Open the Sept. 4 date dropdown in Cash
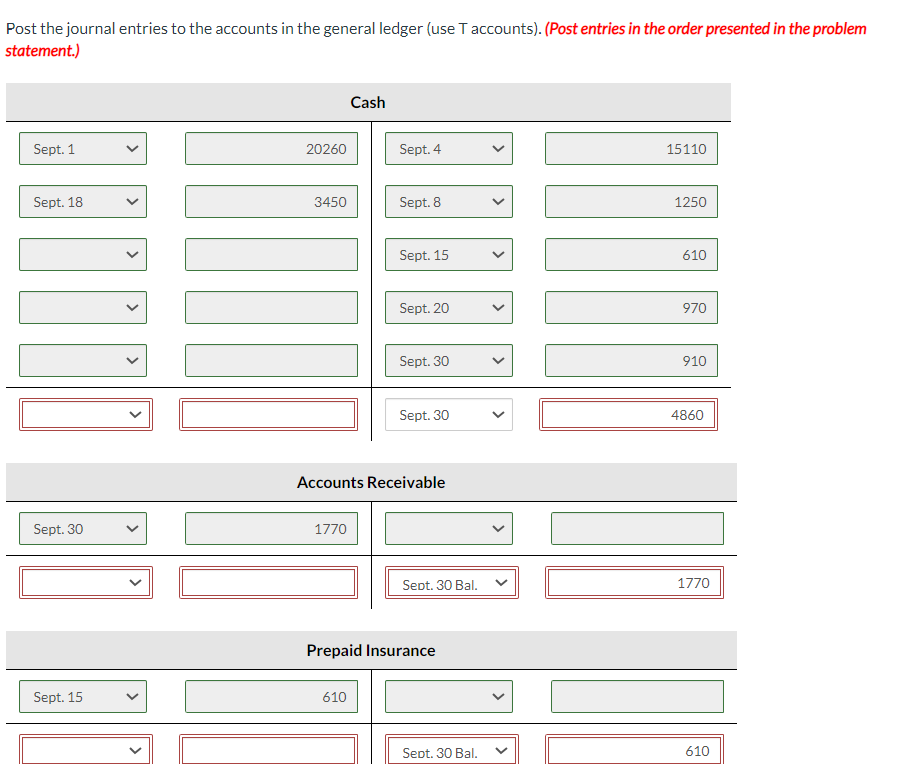This screenshot has height=764, width=902. [449, 149]
